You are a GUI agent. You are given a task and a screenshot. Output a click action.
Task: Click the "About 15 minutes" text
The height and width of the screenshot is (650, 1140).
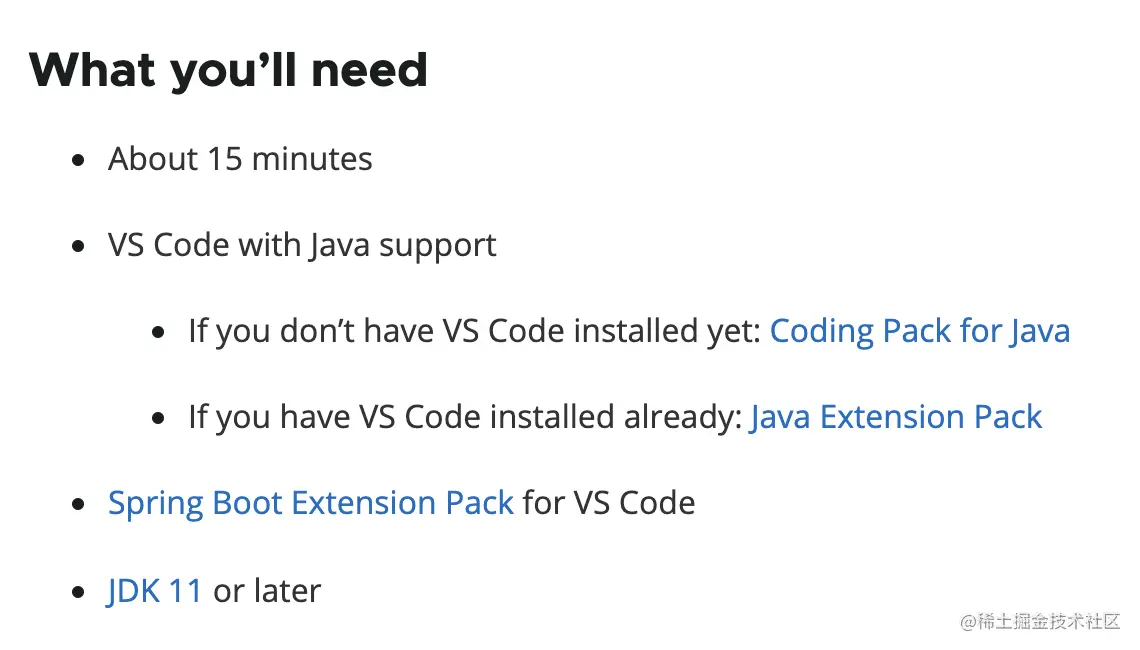click(x=240, y=159)
